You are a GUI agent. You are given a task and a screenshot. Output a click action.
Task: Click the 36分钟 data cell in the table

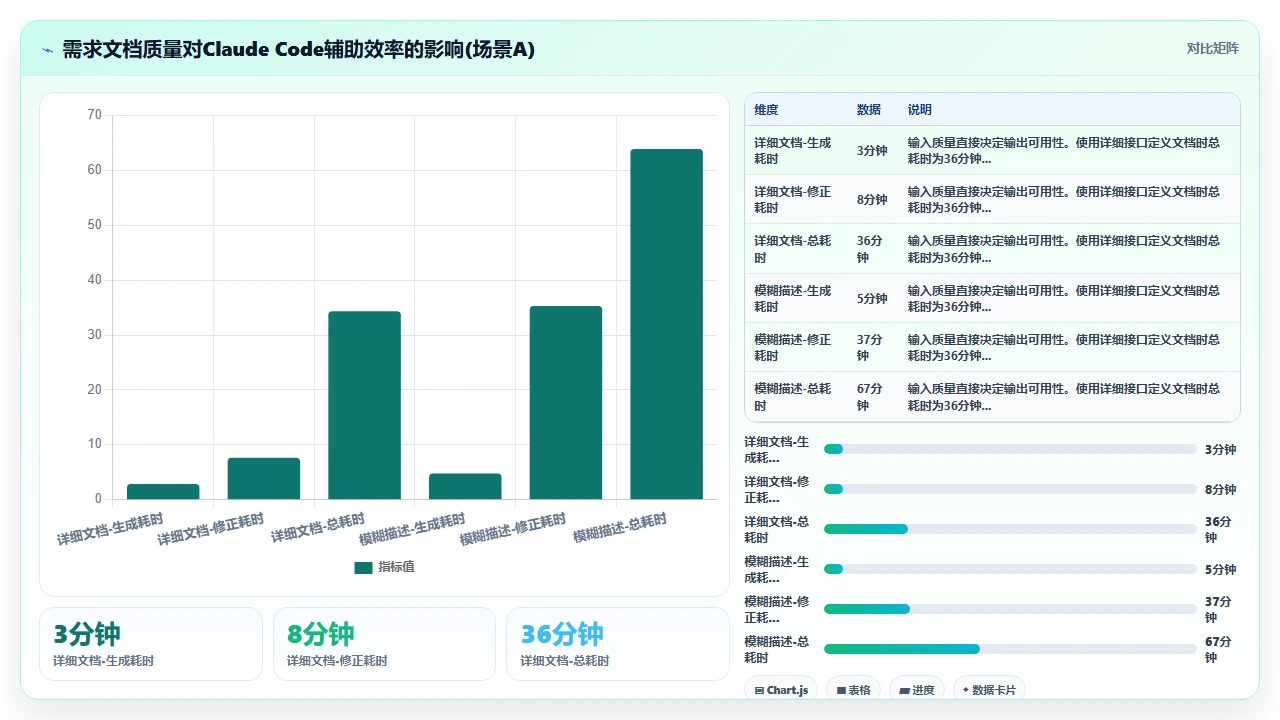[x=870, y=249]
